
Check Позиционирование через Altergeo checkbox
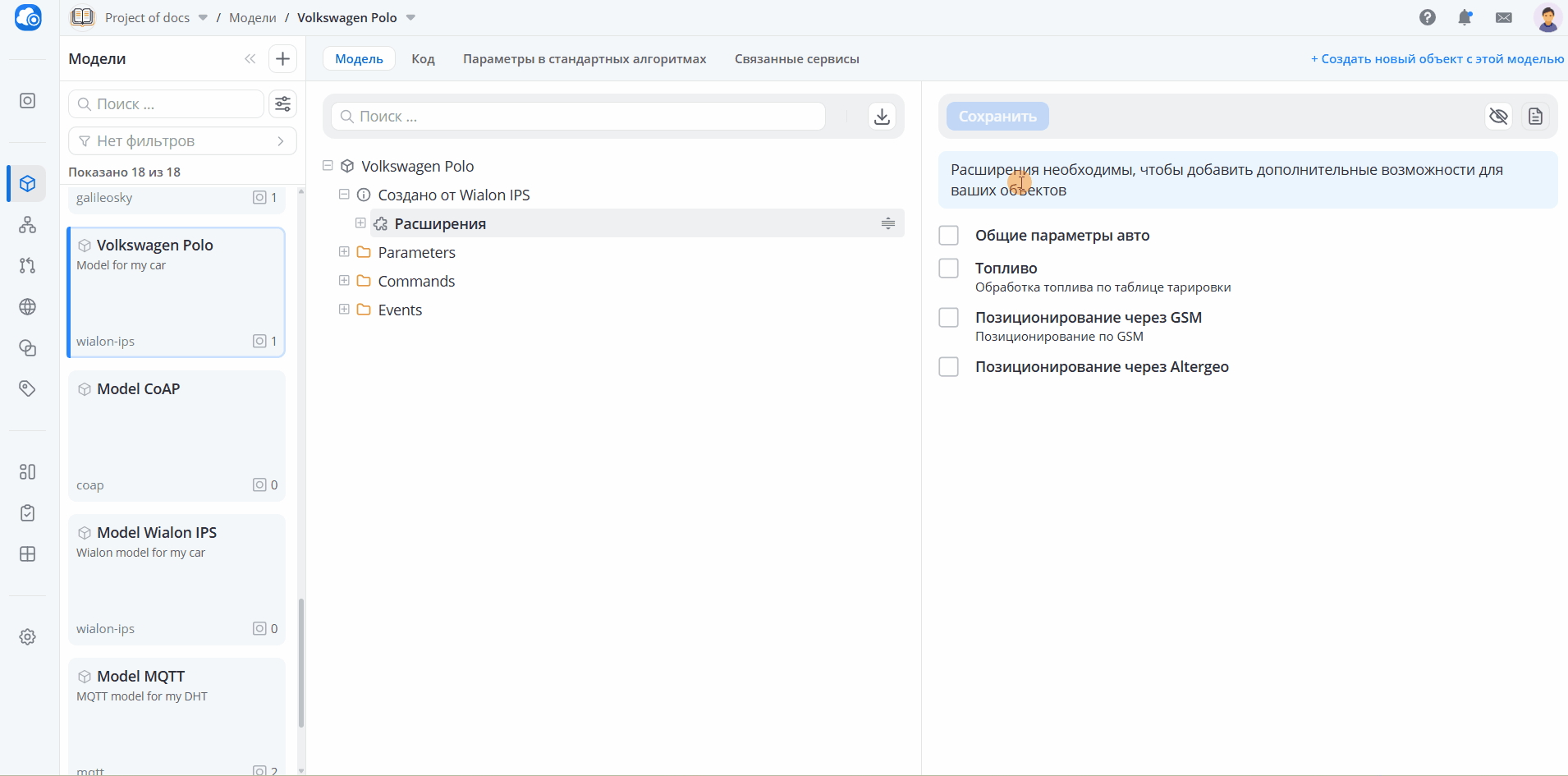click(948, 367)
